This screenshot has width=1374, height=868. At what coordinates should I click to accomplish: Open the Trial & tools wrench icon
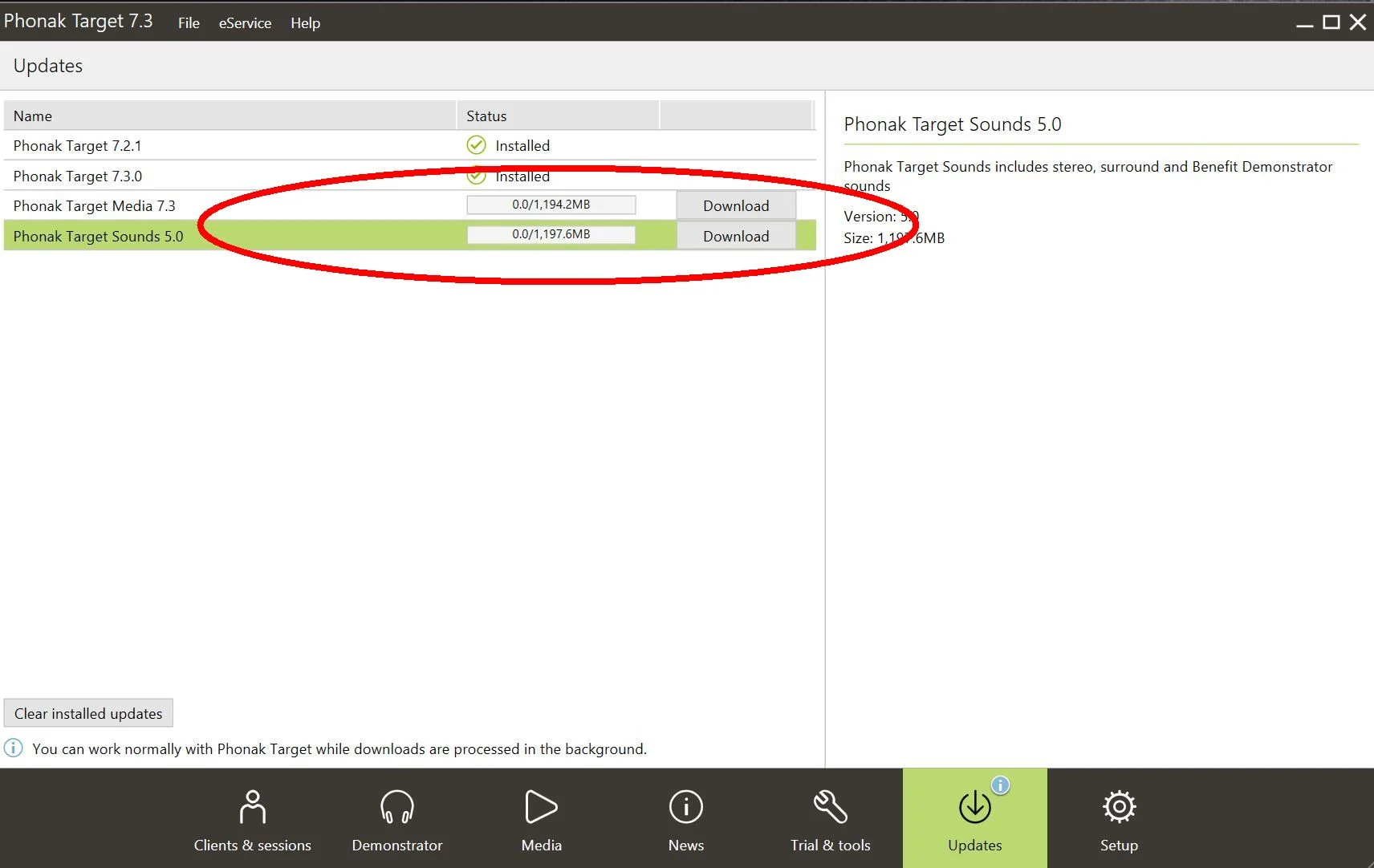830,807
